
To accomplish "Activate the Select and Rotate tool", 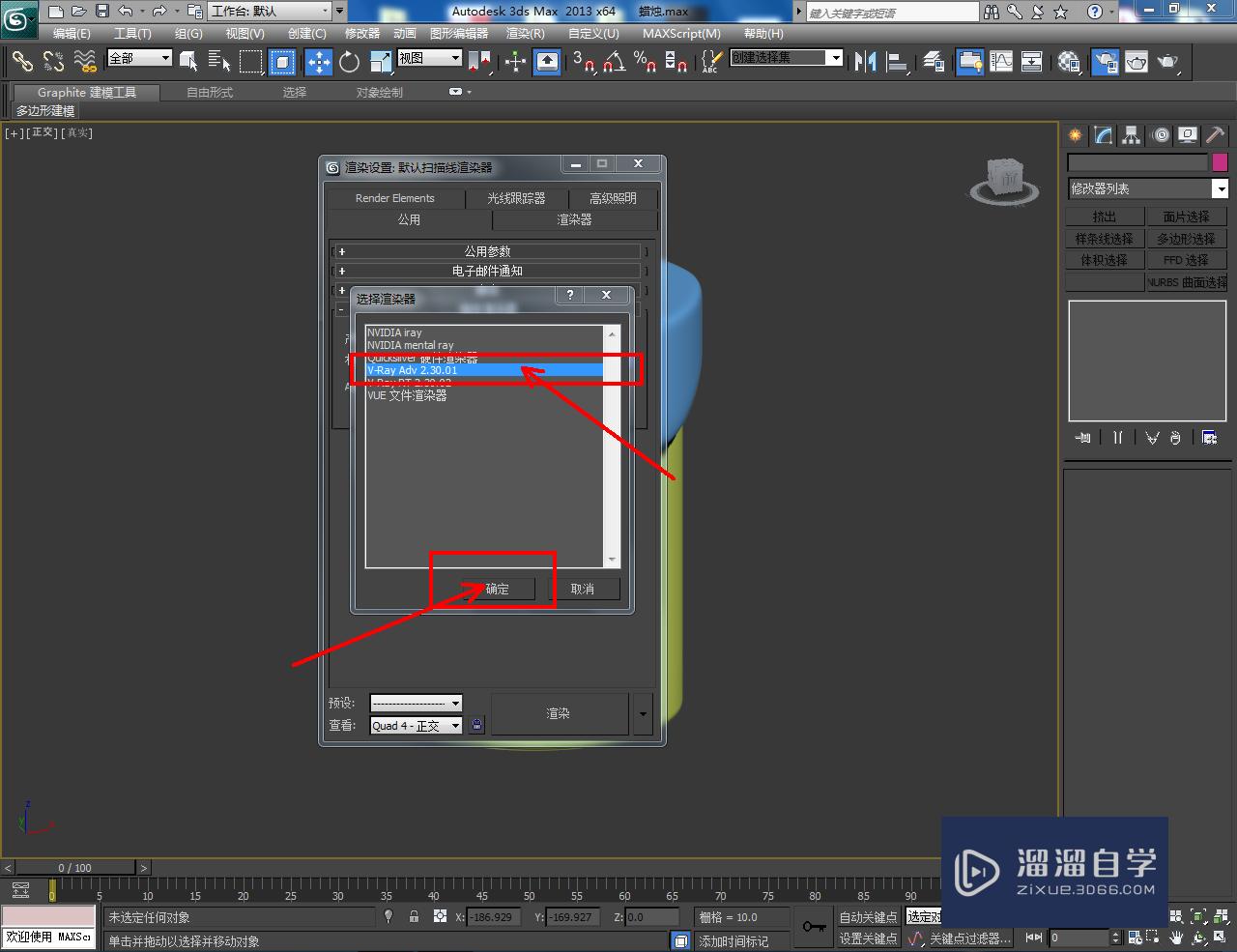I will coord(349,62).
